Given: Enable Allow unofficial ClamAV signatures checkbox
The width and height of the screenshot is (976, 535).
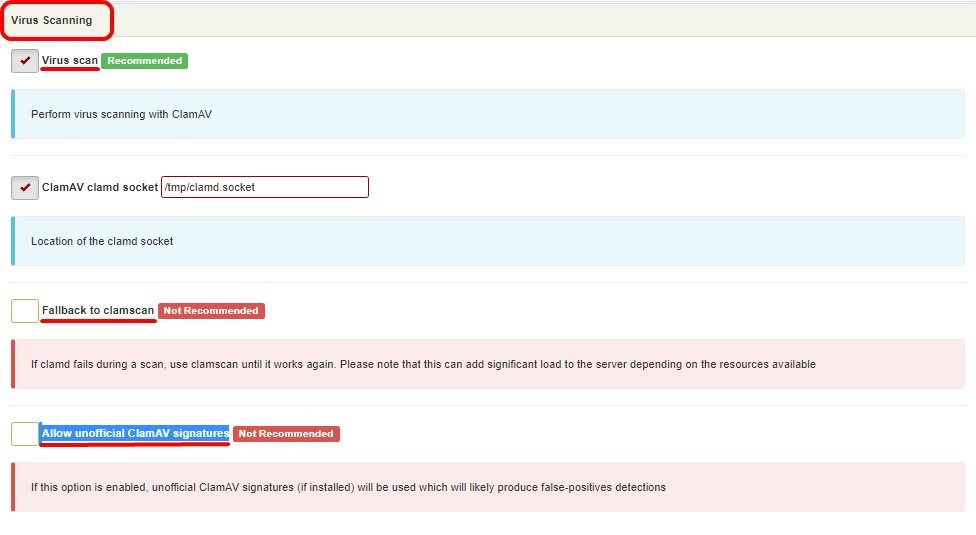Looking at the screenshot, I should coord(25,434).
